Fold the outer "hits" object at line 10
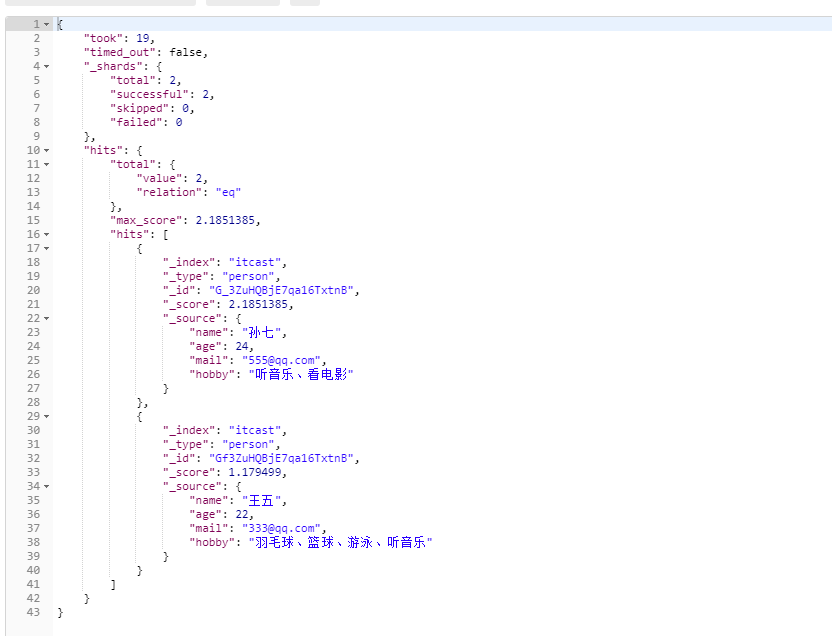This screenshot has height=636, width=832. point(46,150)
